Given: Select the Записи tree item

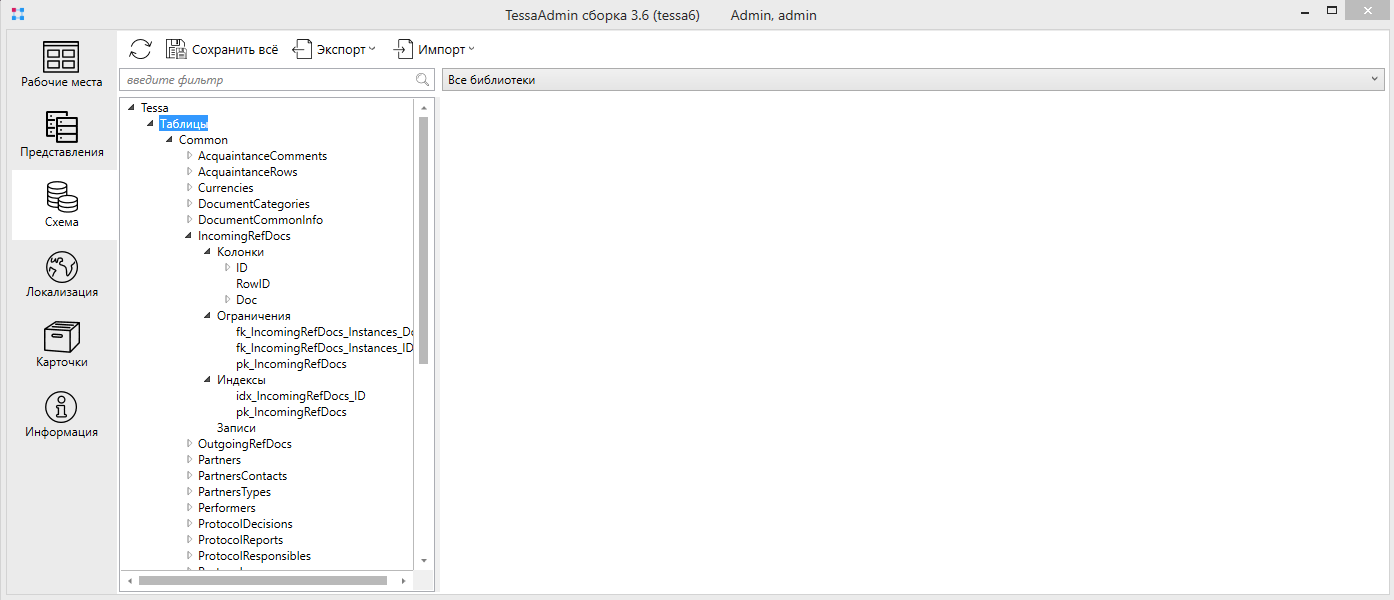Looking at the screenshot, I should point(236,428).
